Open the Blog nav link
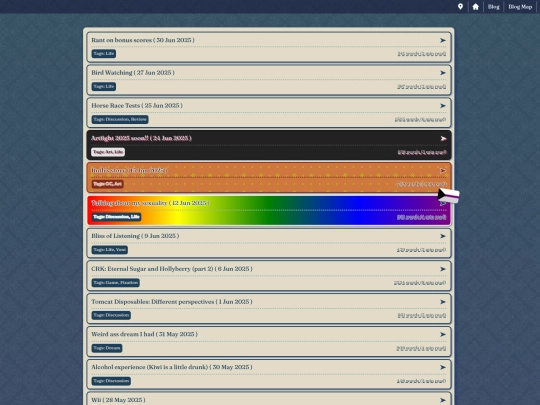This screenshot has width=540, height=405. pos(493,7)
